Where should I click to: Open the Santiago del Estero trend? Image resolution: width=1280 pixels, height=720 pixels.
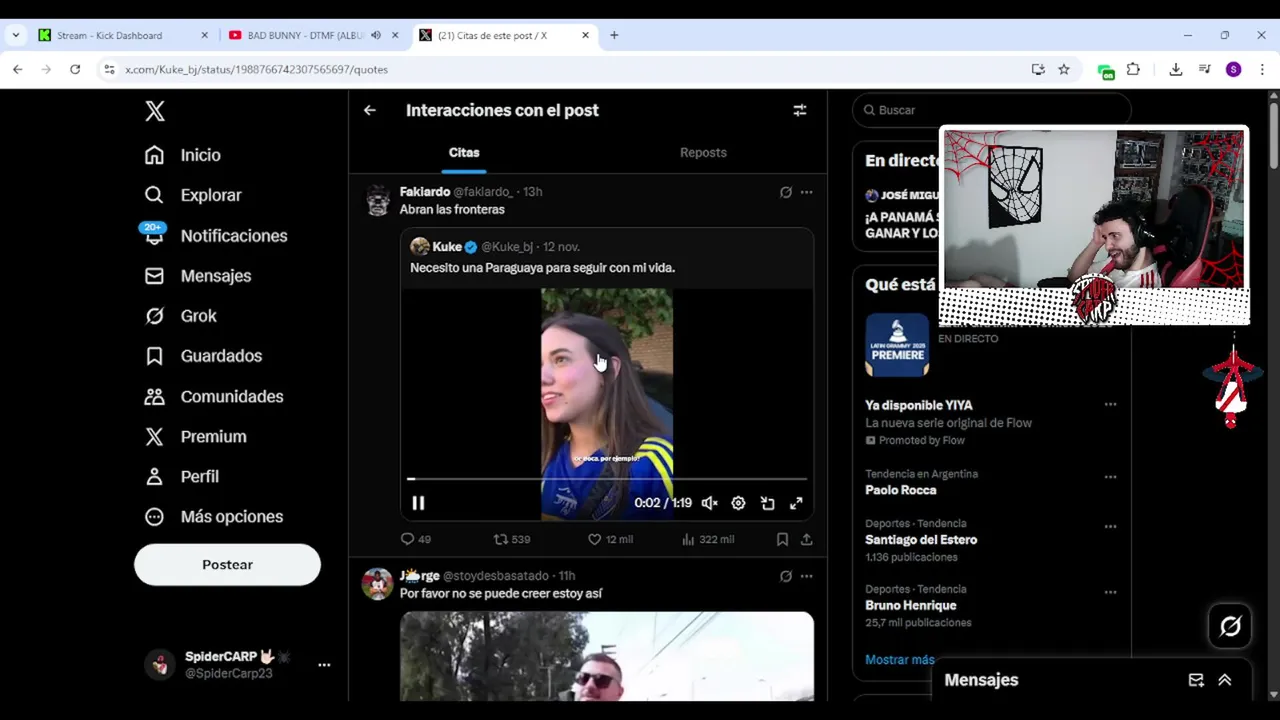[x=921, y=540]
